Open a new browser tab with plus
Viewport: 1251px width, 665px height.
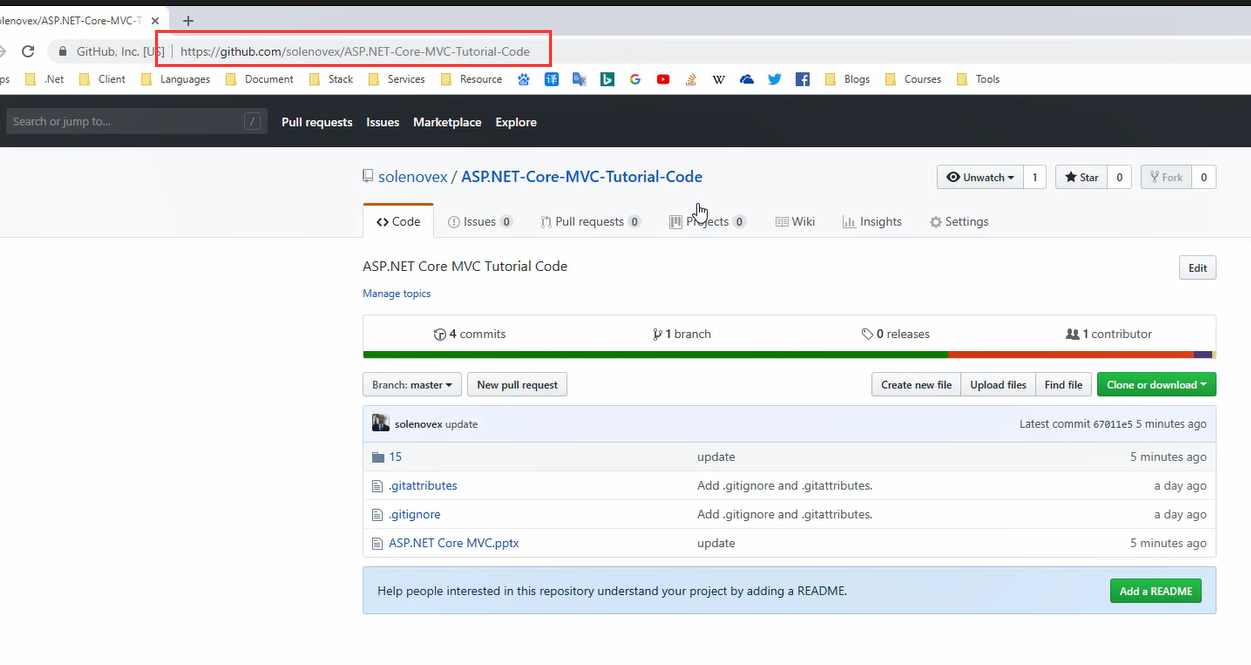coord(188,21)
